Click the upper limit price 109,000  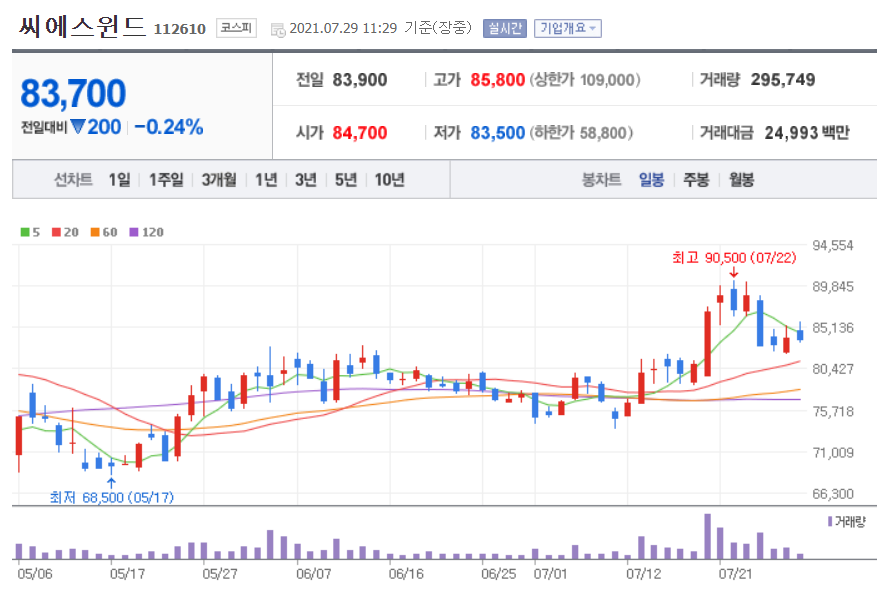pos(607,80)
